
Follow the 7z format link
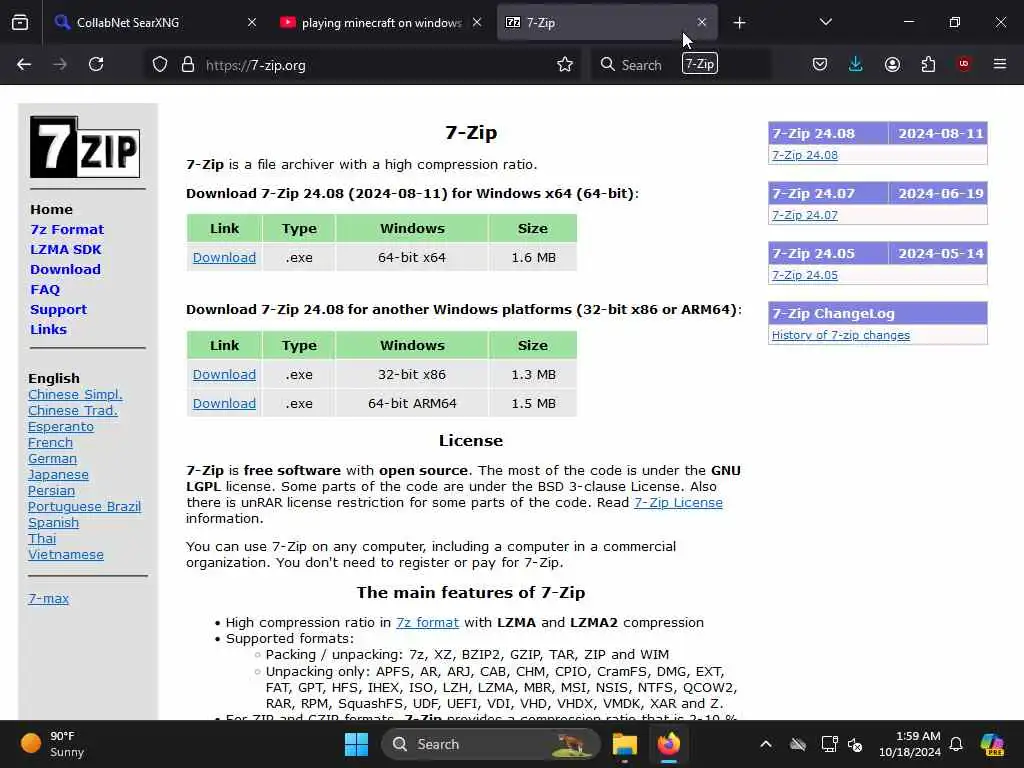tap(427, 622)
